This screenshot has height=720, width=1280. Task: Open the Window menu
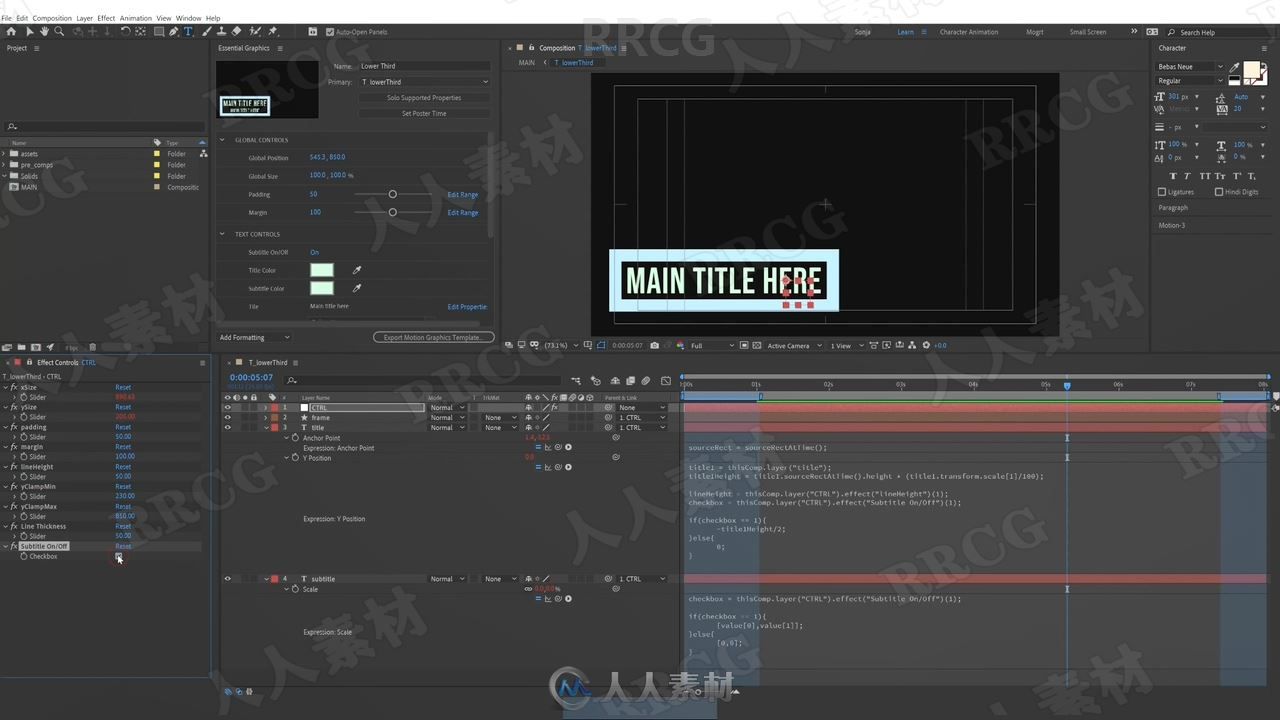(188, 18)
